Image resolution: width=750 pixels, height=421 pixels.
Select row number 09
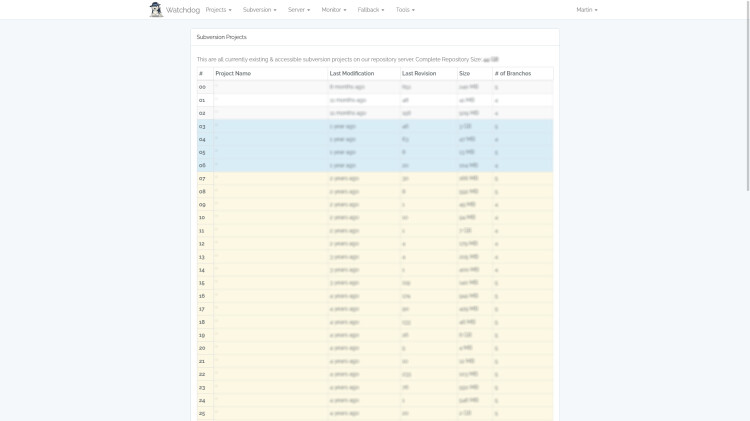tap(375, 204)
